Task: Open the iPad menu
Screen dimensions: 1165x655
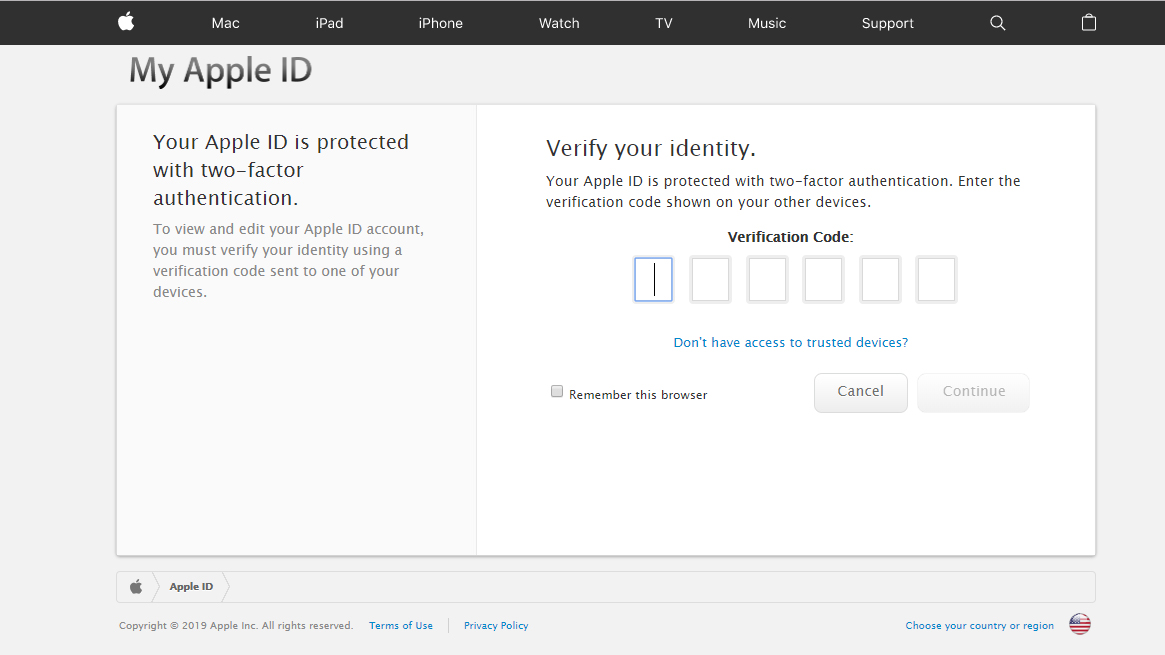Action: point(329,23)
